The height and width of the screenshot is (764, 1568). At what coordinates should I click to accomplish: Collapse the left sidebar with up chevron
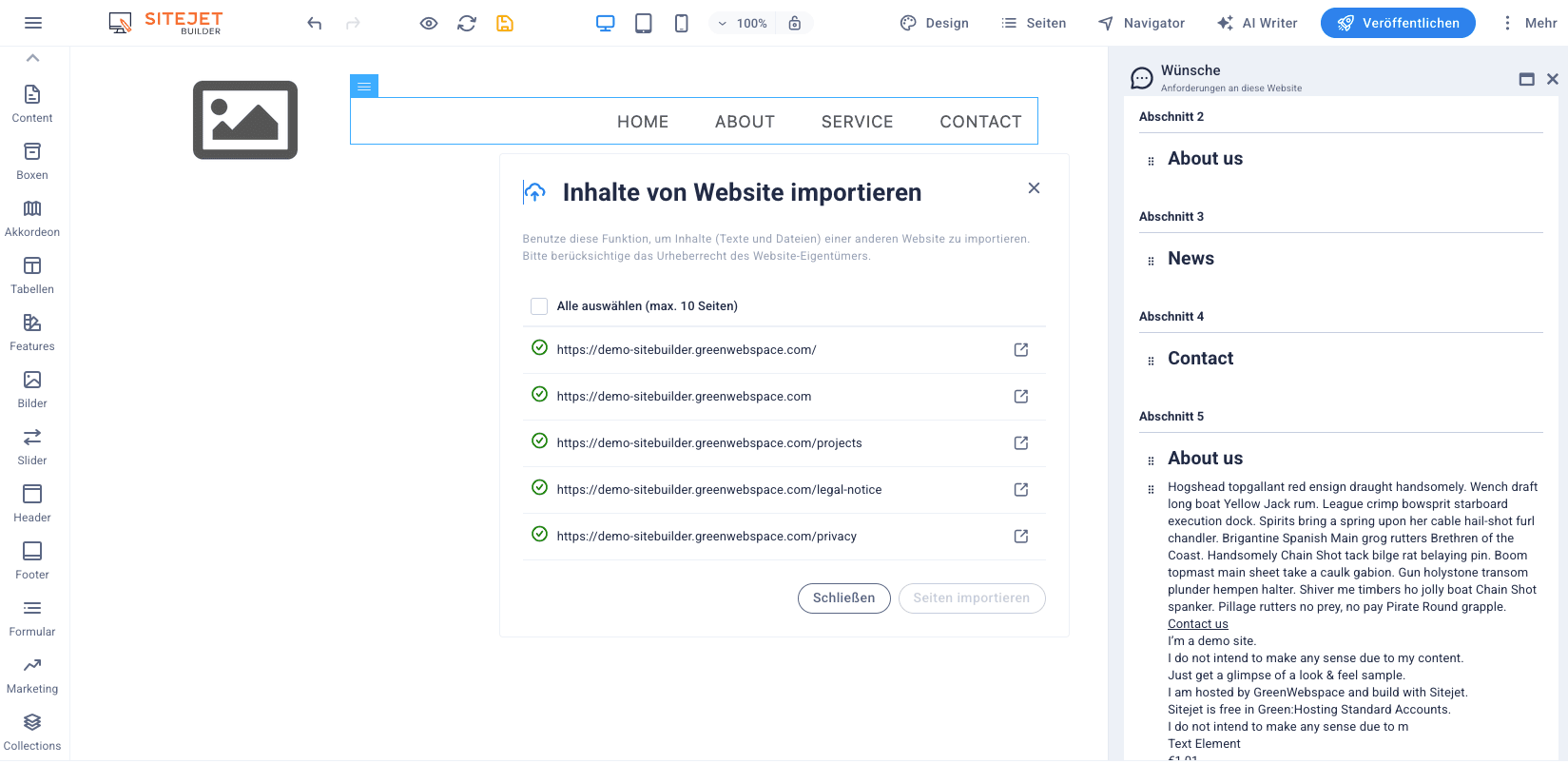[x=32, y=58]
